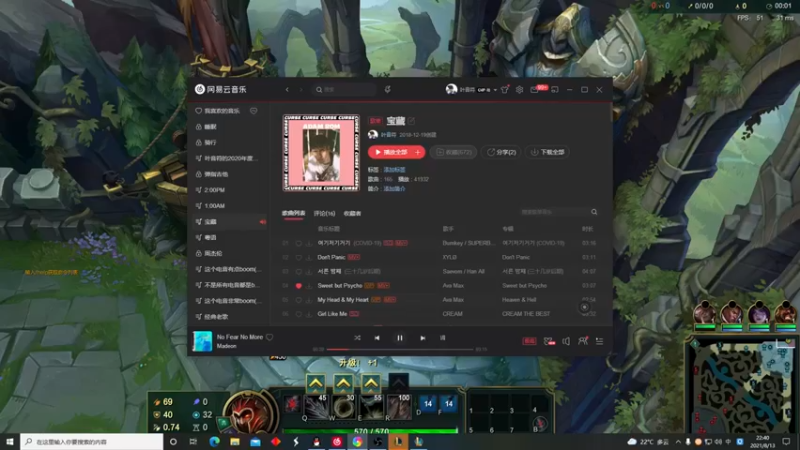Pause the current song
The image size is (800, 450).
click(400, 338)
